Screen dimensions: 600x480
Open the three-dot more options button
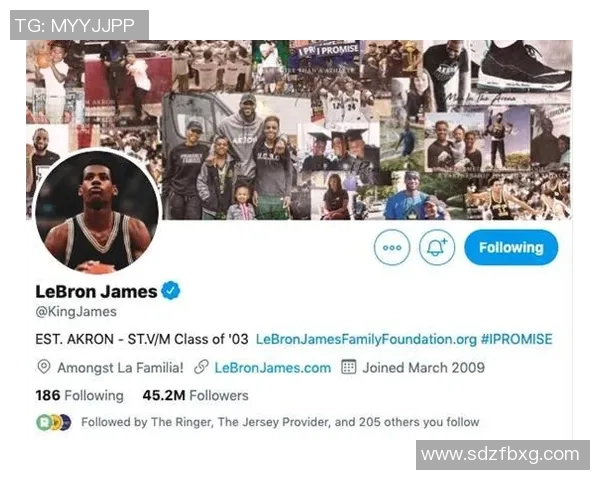tap(391, 247)
